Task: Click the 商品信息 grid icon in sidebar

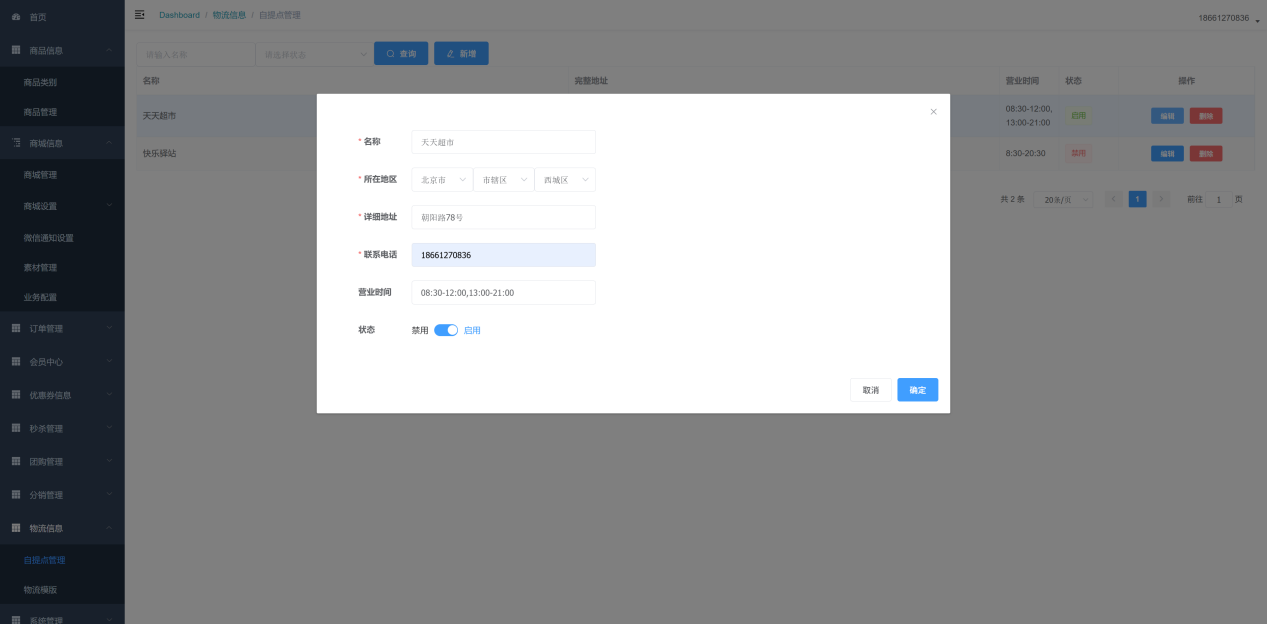Action: point(16,50)
